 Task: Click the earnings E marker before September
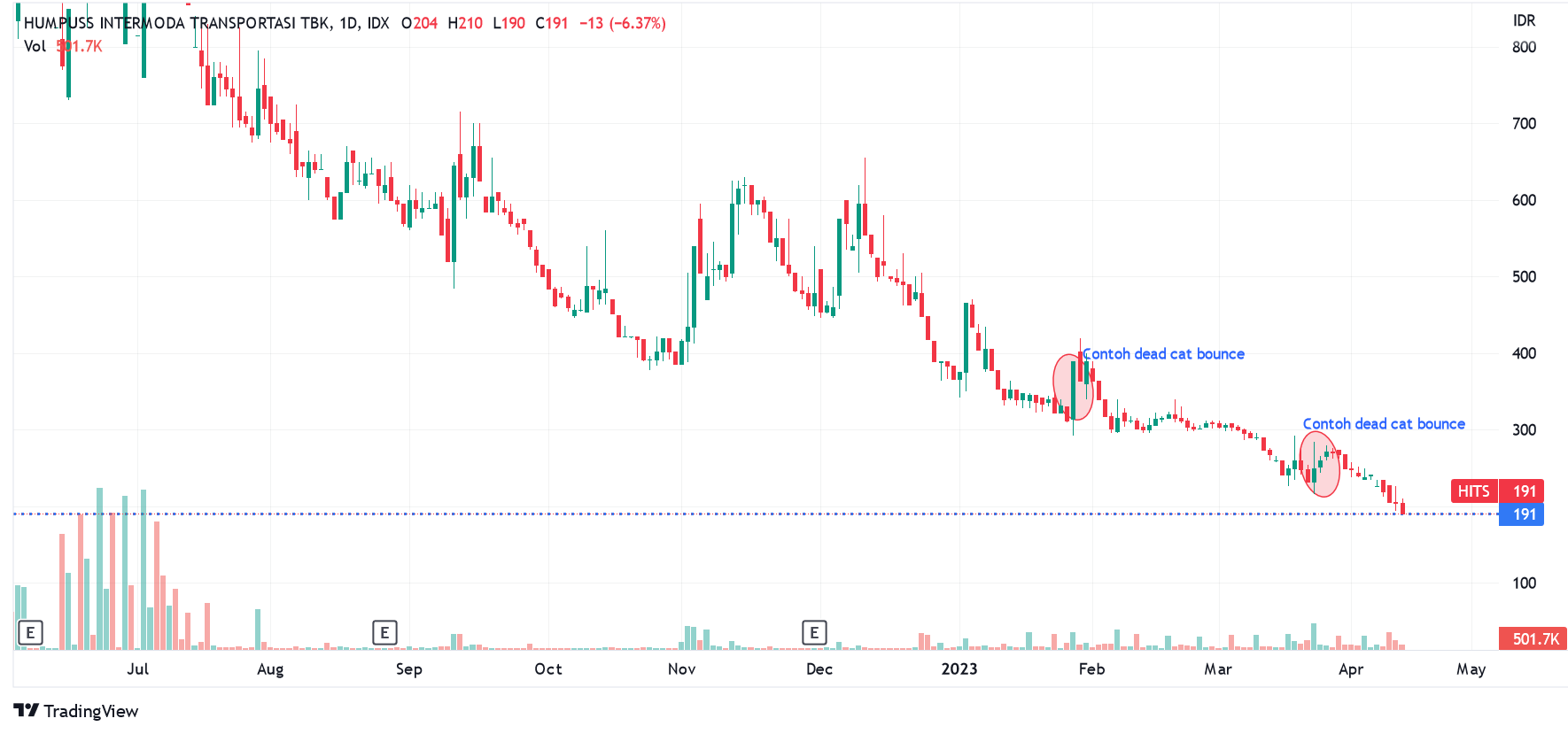(384, 632)
